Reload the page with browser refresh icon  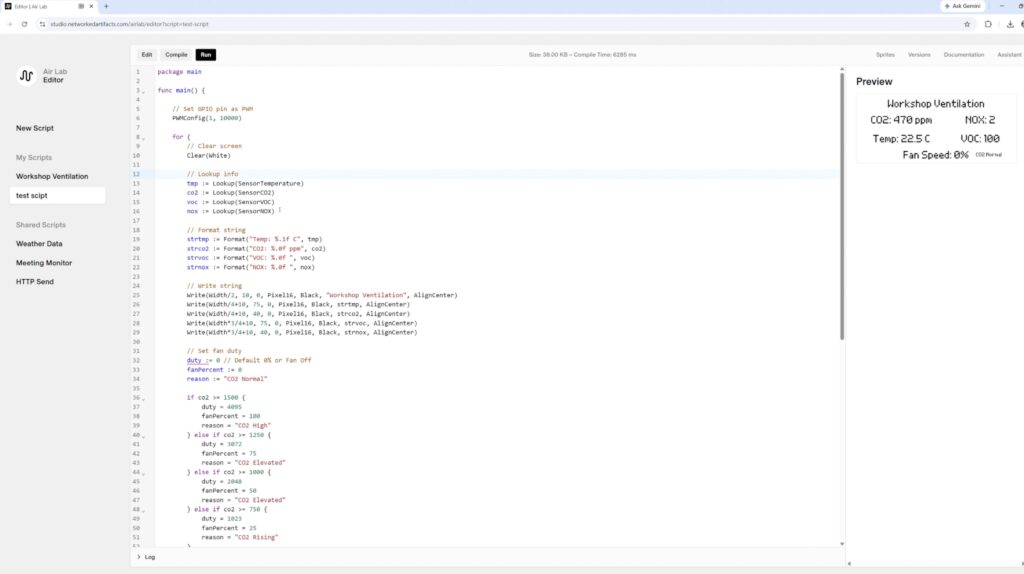[x=25, y=24]
